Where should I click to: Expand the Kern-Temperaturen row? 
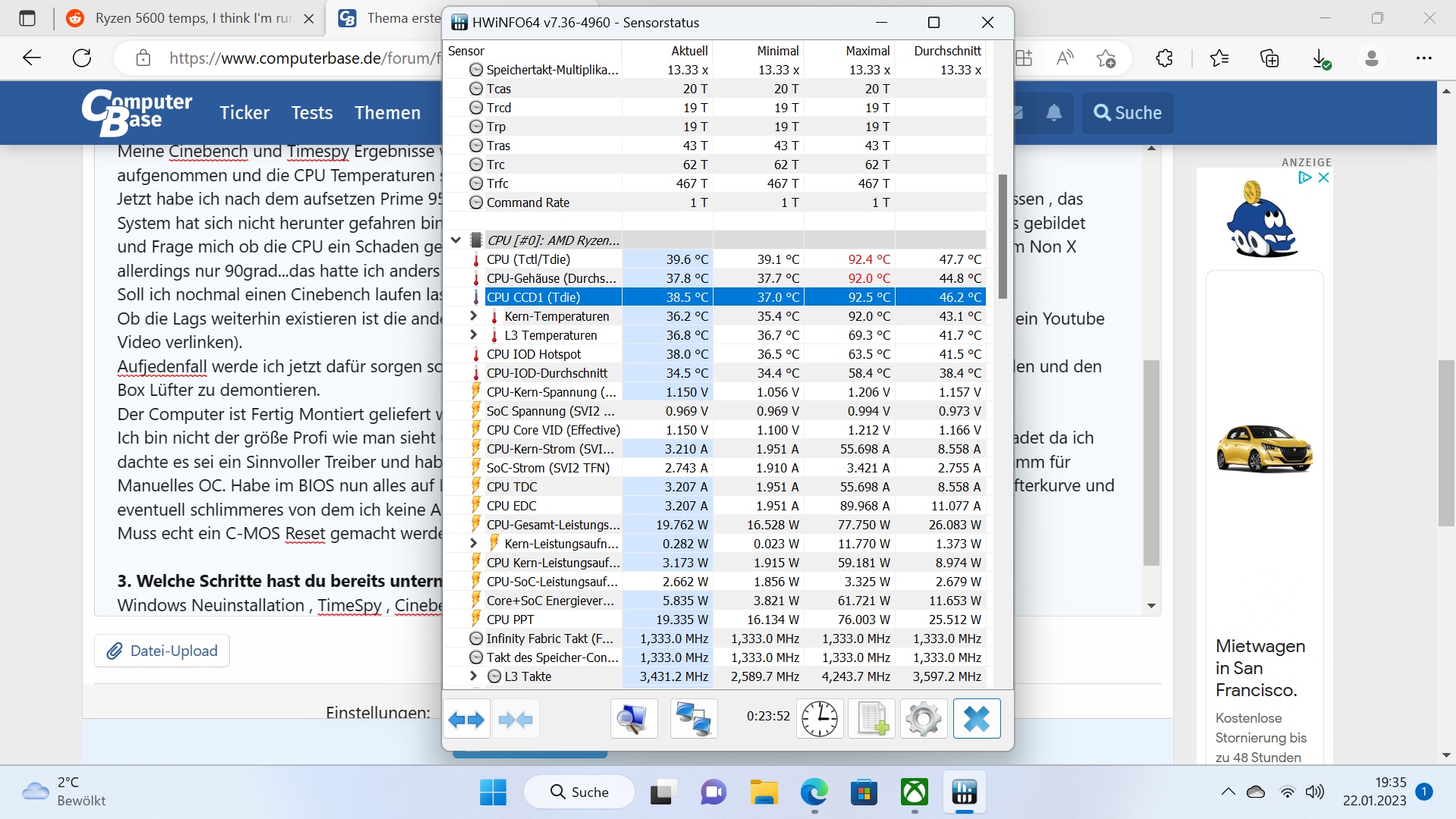tap(474, 315)
